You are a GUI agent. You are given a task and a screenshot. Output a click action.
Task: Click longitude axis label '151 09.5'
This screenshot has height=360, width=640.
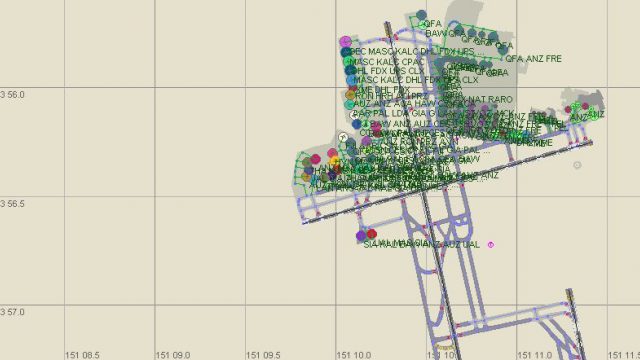point(263,356)
